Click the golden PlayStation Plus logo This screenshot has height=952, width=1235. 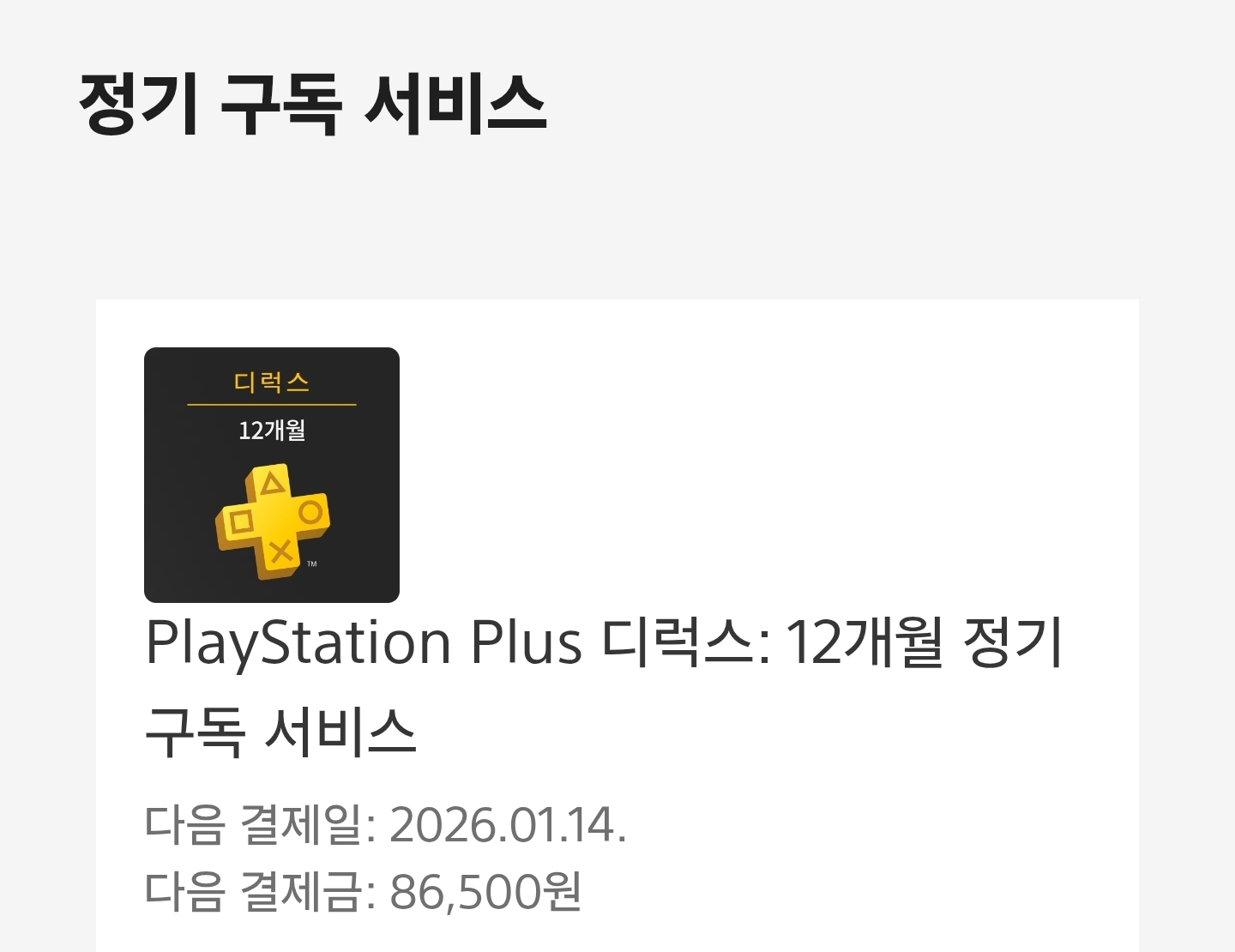[273, 522]
